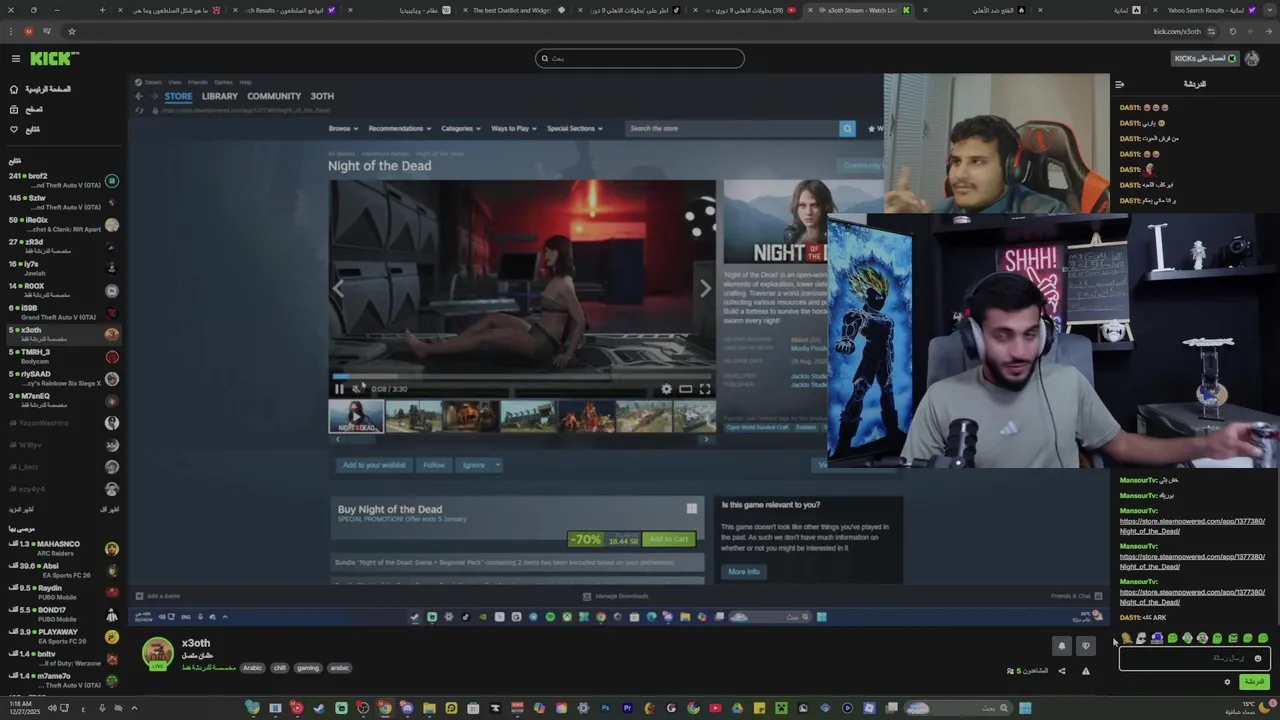Click the Steam back arrow
The width and height of the screenshot is (1280, 720).
[x=139, y=96]
